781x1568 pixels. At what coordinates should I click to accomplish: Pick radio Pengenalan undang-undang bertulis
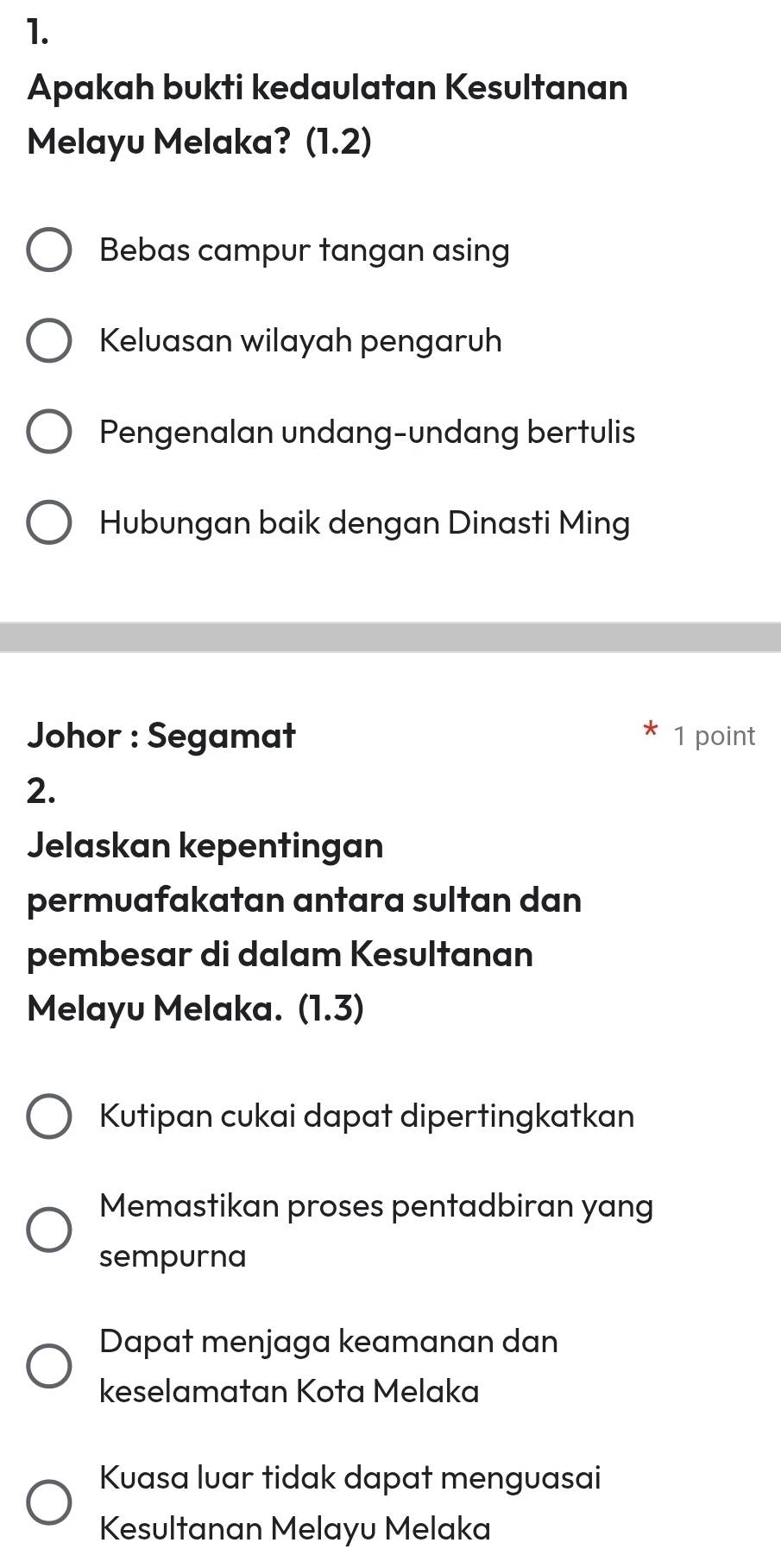[x=49, y=432]
